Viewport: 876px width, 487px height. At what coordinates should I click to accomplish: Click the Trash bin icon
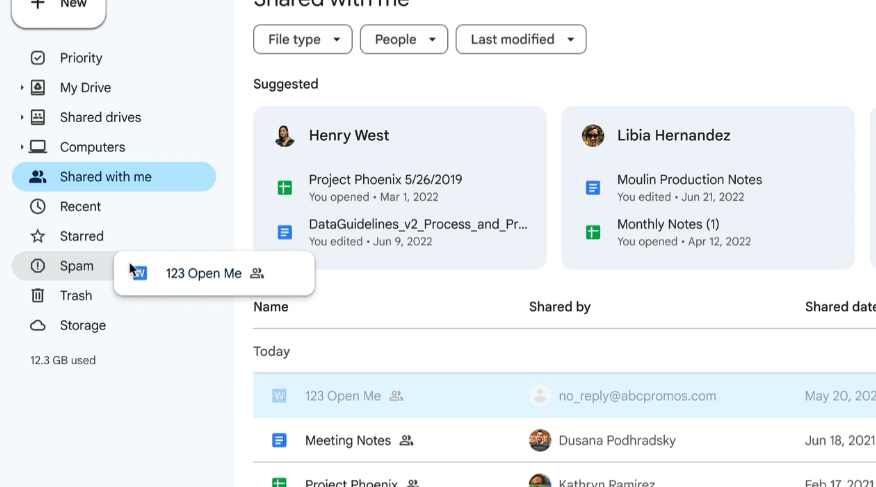(x=38, y=296)
